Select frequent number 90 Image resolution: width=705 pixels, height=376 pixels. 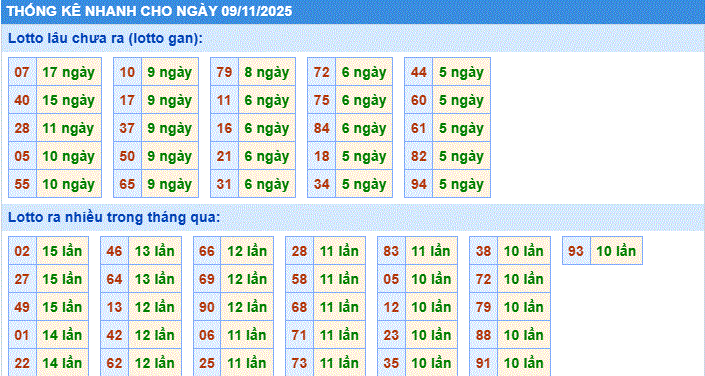[207, 306]
